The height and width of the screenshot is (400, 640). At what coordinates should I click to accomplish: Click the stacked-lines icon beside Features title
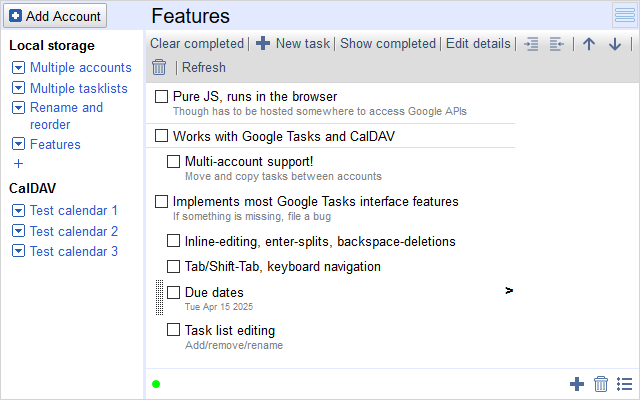(625, 15)
